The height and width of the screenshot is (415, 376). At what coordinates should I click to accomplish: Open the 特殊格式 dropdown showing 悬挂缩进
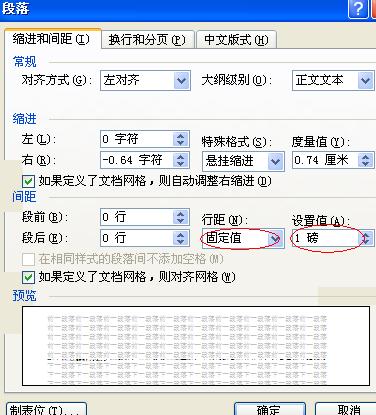click(243, 161)
